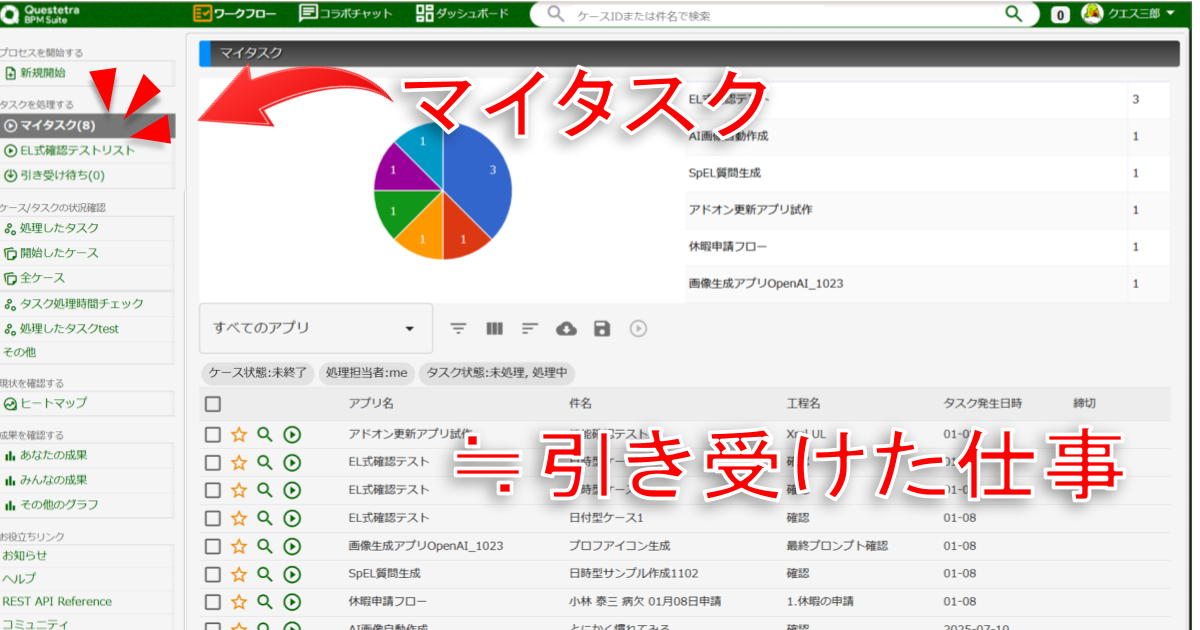Switch to the ワークフロー tab
Viewport: 1200px width, 630px height.
pos(236,14)
